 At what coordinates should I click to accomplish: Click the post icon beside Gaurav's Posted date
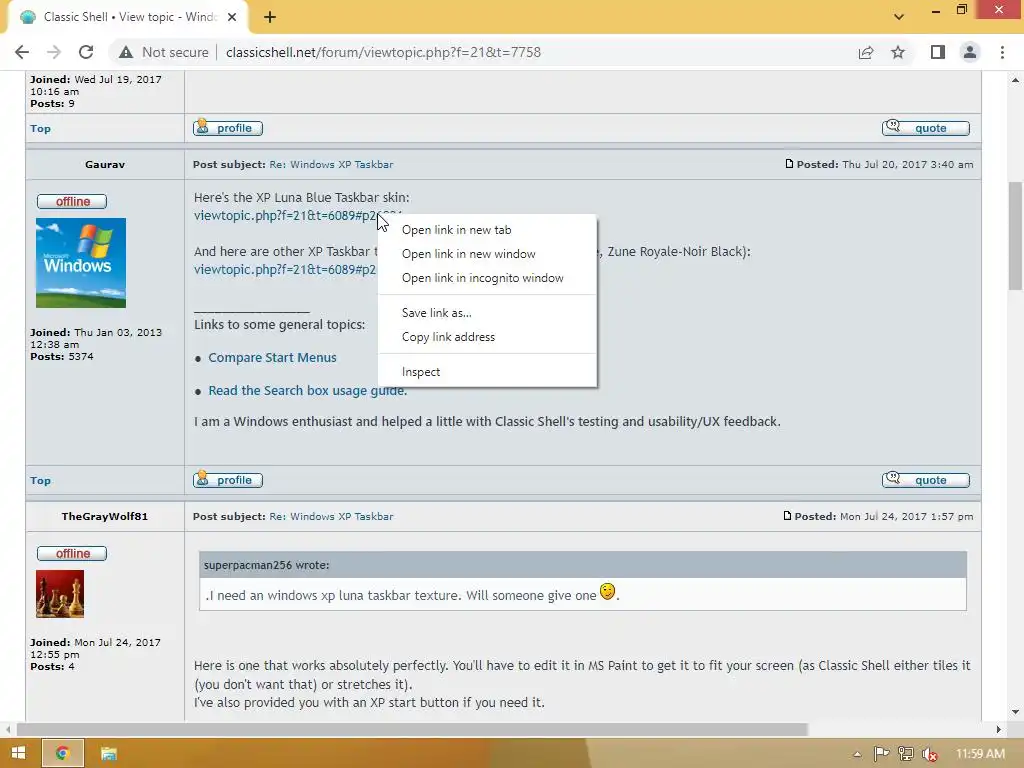tap(789, 164)
